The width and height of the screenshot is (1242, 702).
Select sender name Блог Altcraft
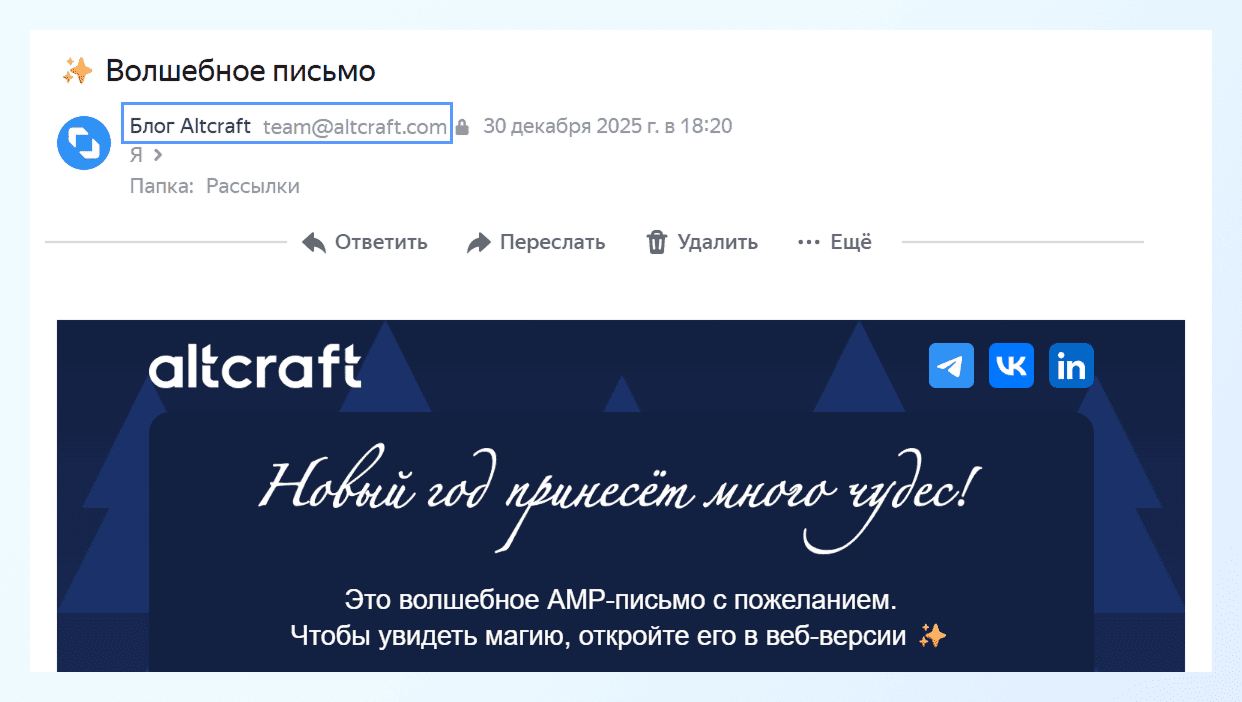[x=189, y=126]
